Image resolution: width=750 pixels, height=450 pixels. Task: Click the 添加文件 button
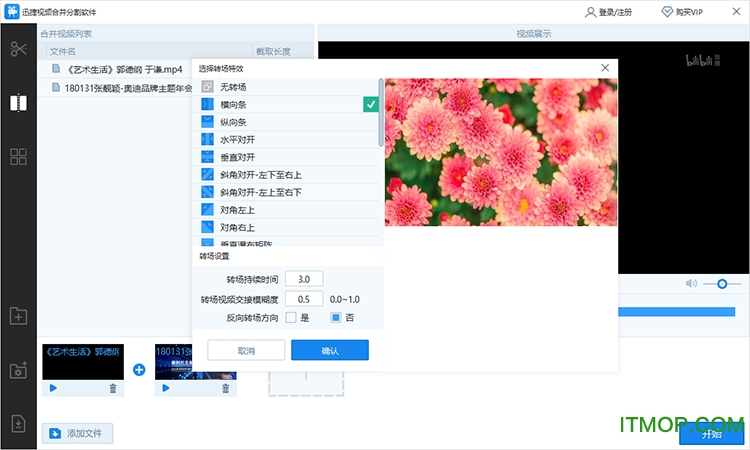(77, 433)
